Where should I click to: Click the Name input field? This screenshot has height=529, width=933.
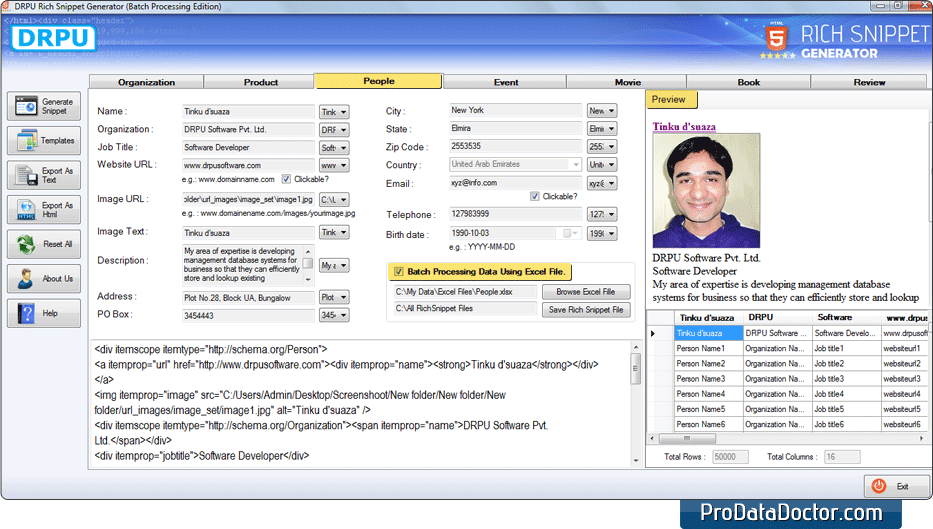(248, 111)
